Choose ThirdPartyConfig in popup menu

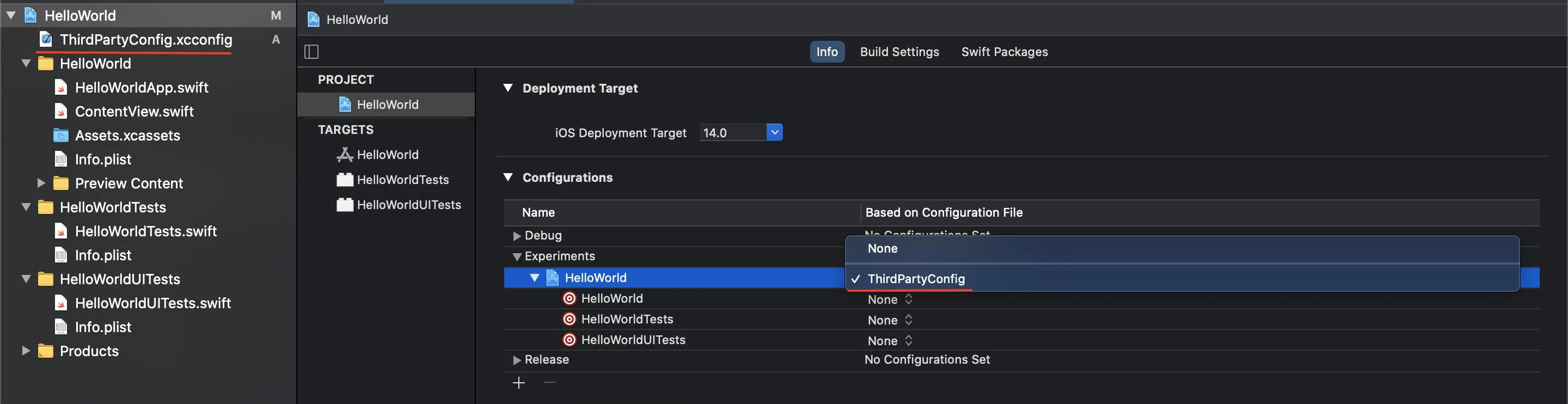coord(915,279)
